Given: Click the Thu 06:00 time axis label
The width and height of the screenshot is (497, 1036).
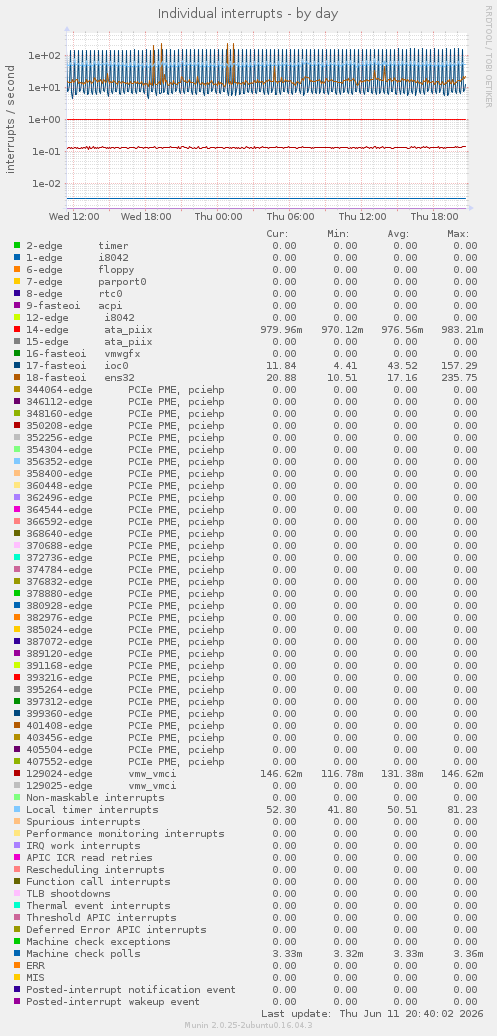Looking at the screenshot, I should 288,216.
